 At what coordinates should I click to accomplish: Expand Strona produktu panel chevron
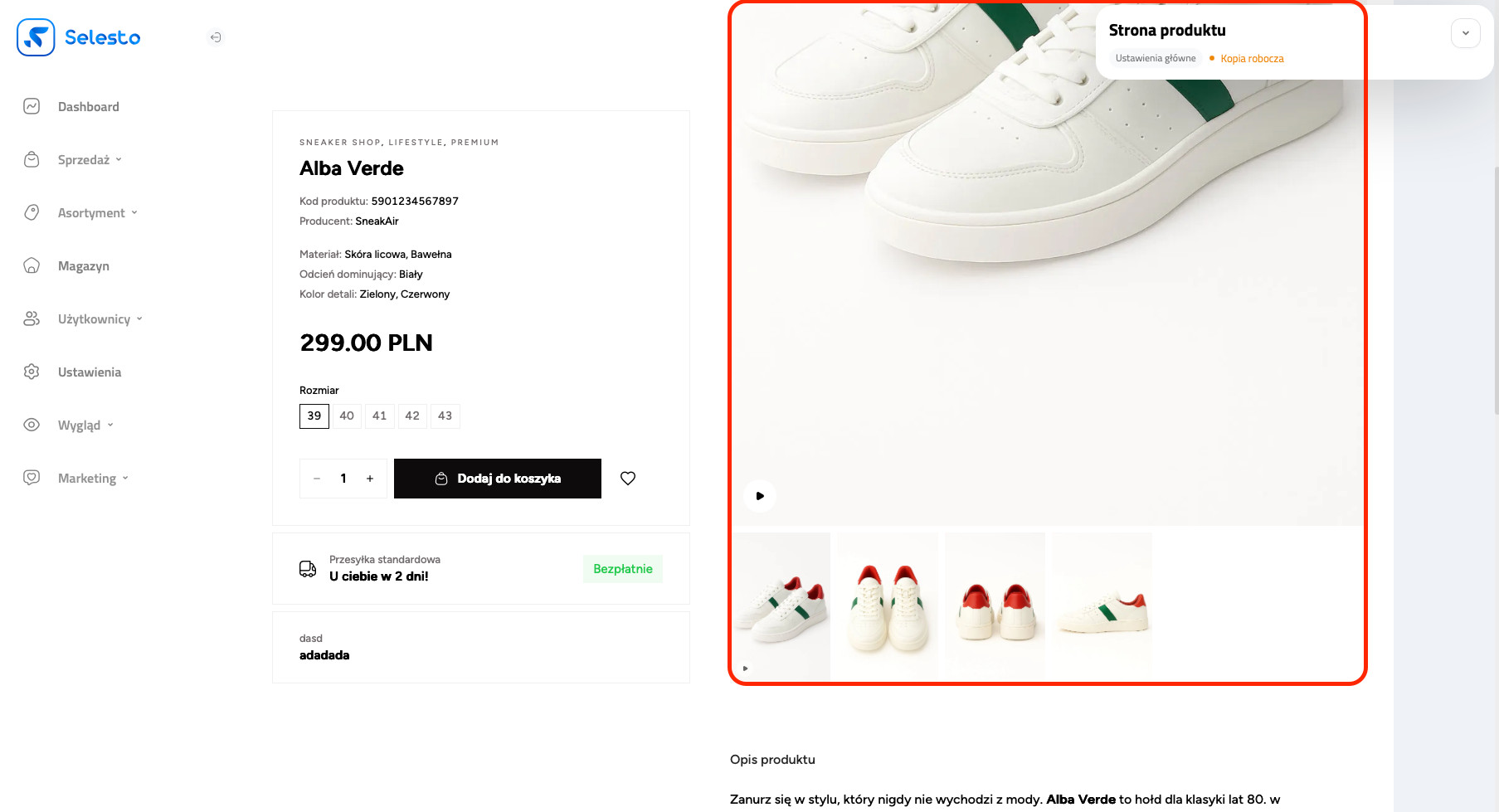pos(1466,33)
